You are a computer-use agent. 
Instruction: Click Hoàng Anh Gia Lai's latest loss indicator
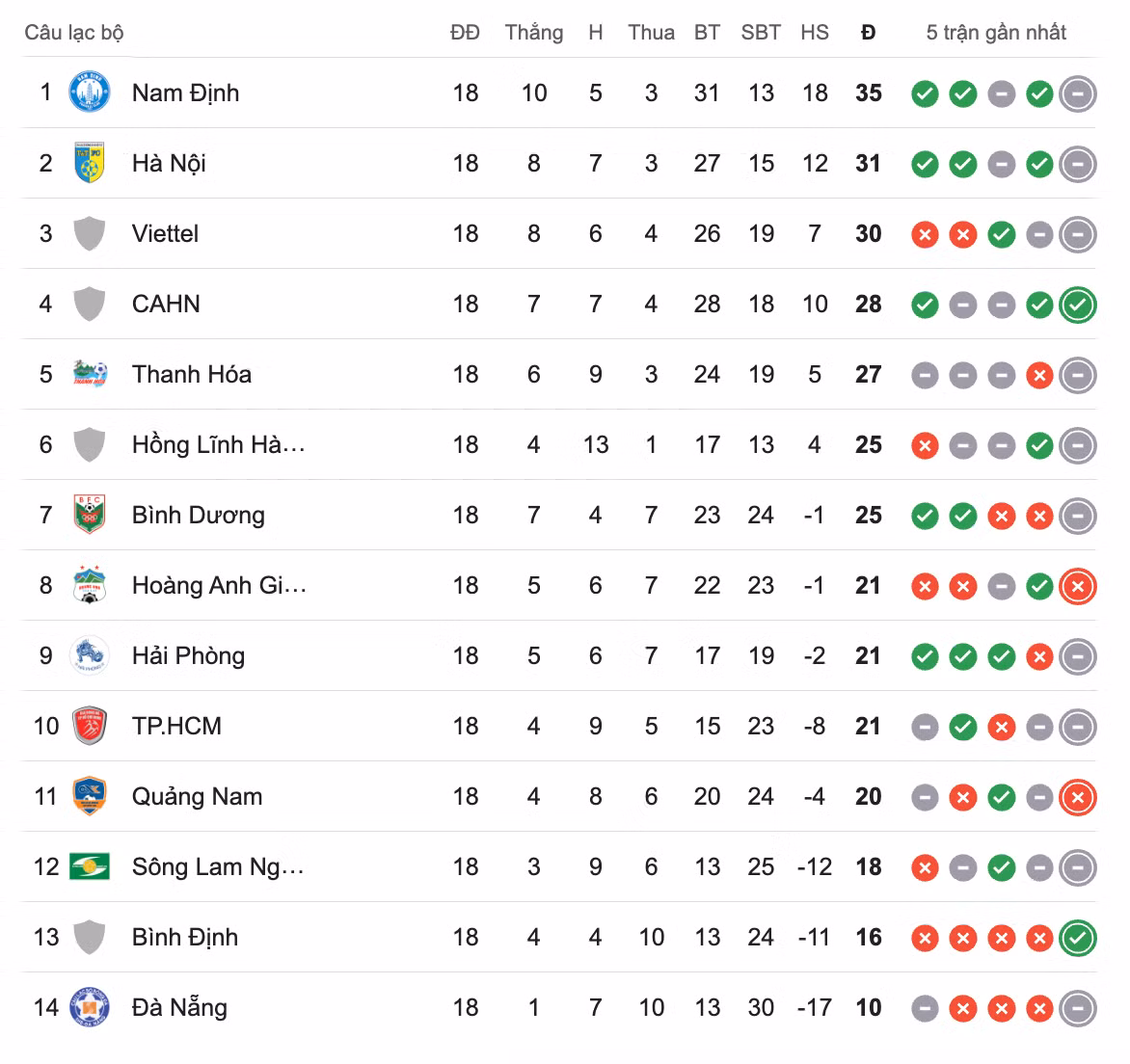1078,586
